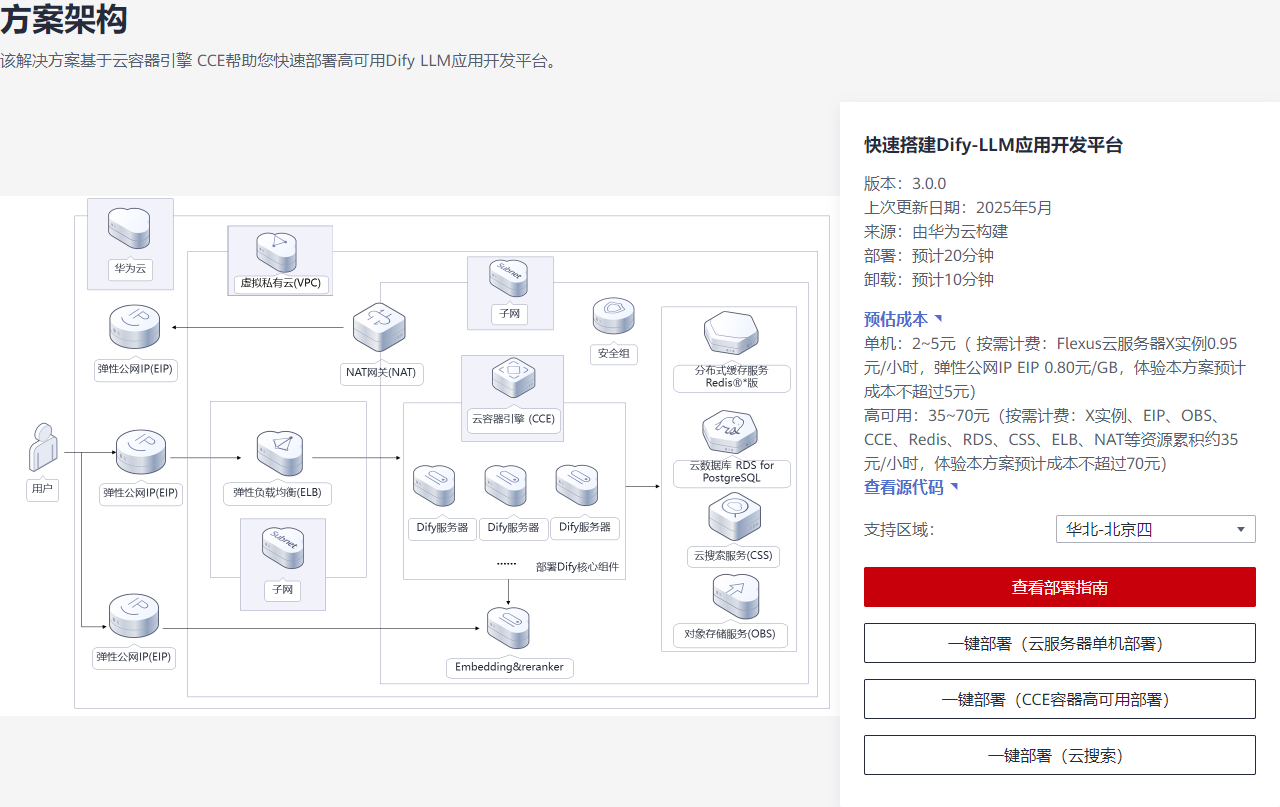Click the 部署：预计20分钟 text
The image size is (1280, 807).
click(x=929, y=255)
